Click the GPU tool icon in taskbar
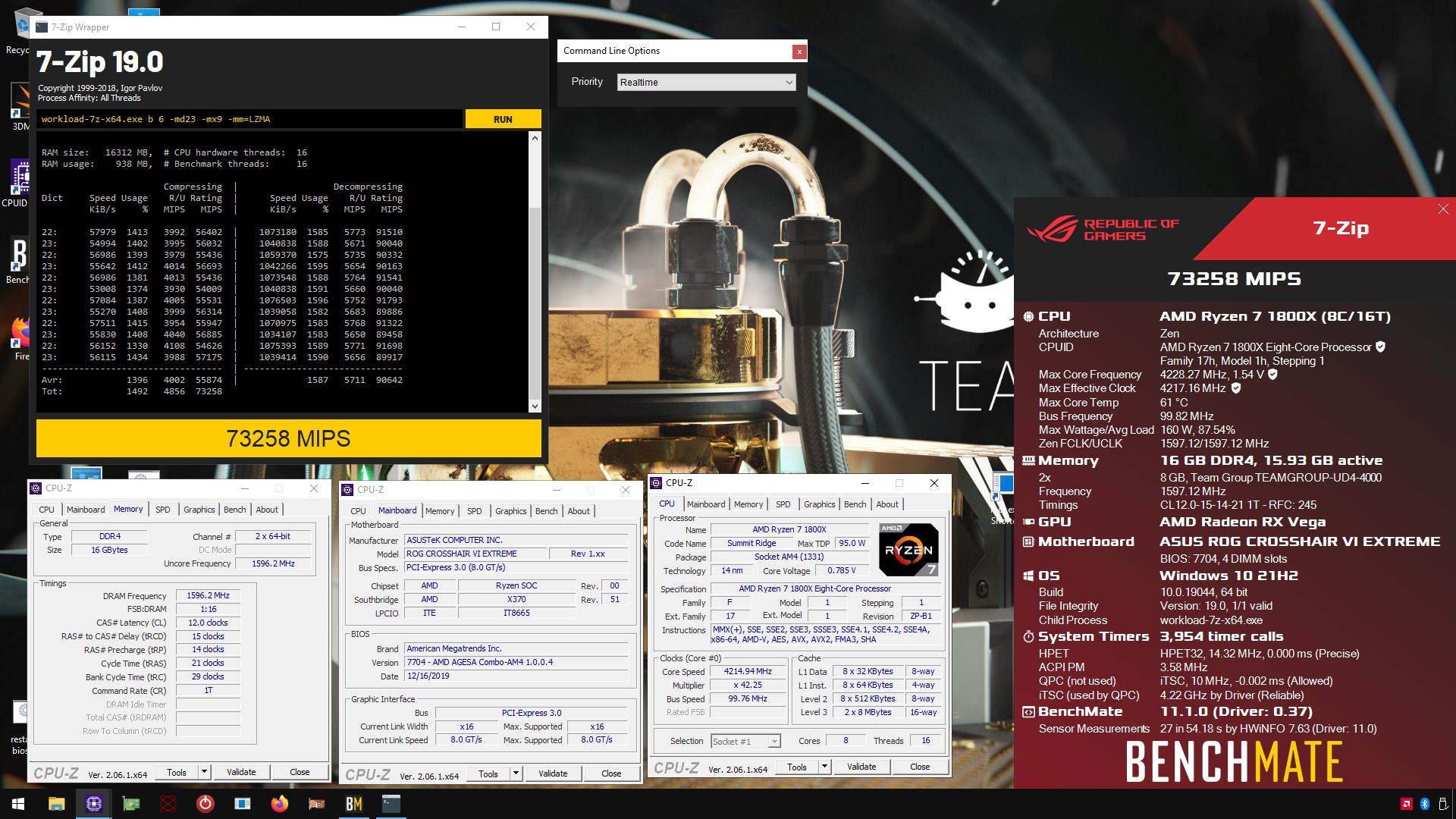Image resolution: width=1456 pixels, height=819 pixels. pos(317,804)
